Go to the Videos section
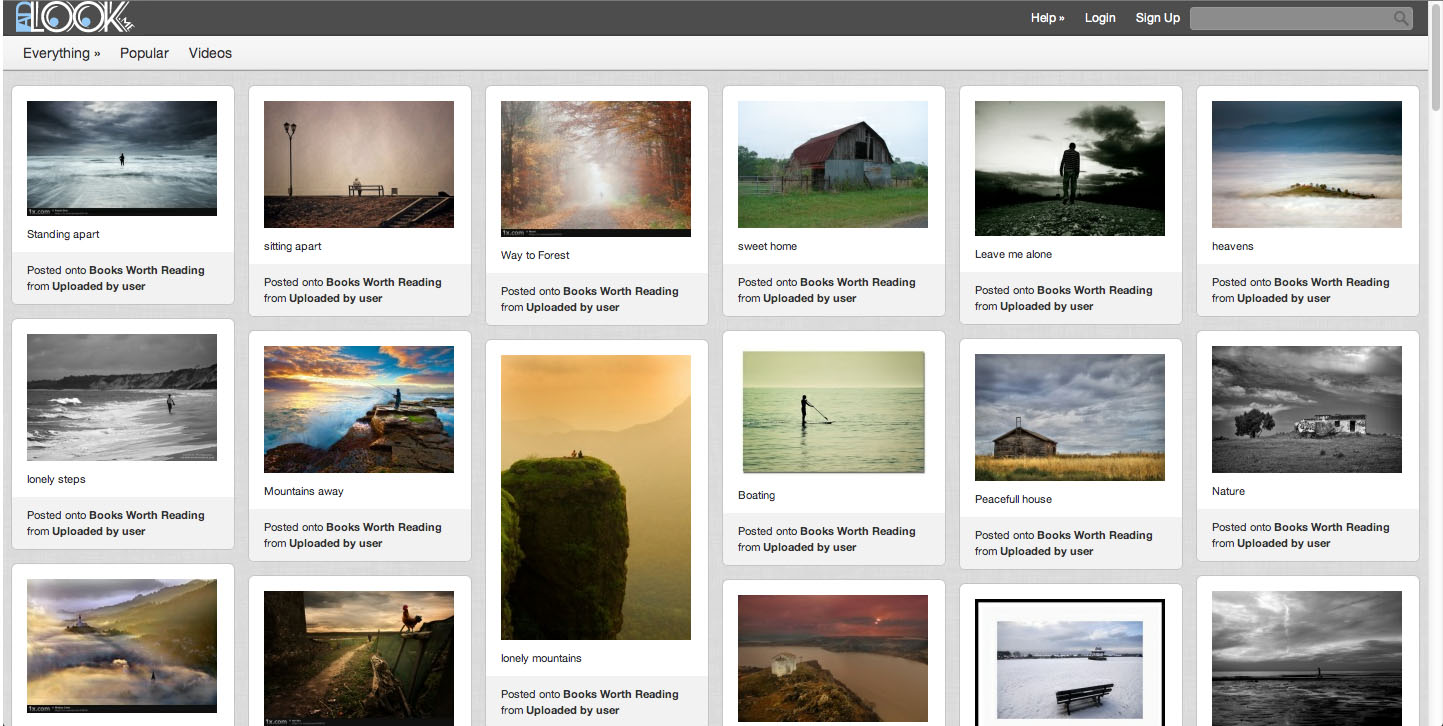 [x=210, y=53]
